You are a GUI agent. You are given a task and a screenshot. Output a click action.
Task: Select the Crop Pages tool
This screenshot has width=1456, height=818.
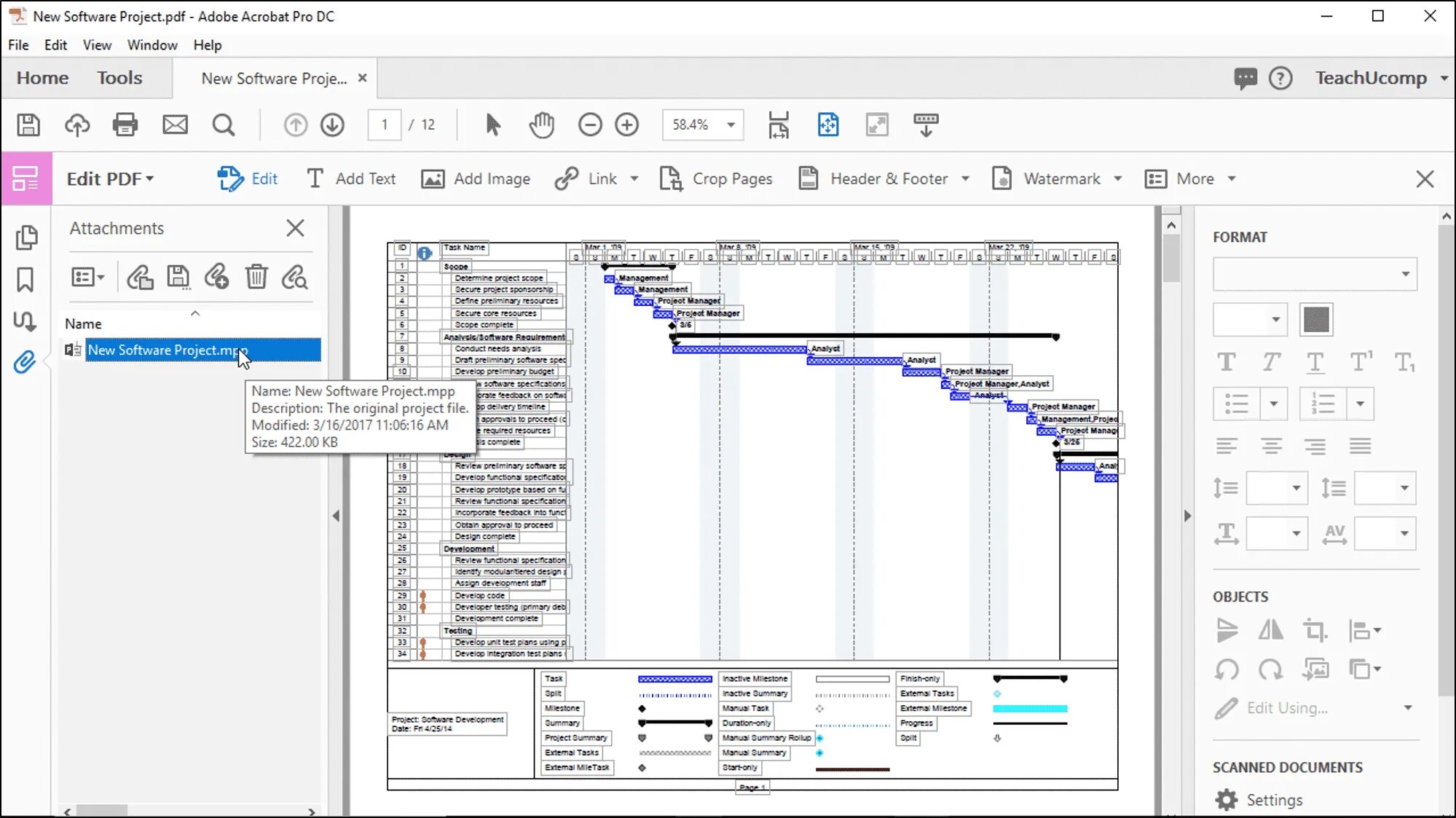pos(717,178)
